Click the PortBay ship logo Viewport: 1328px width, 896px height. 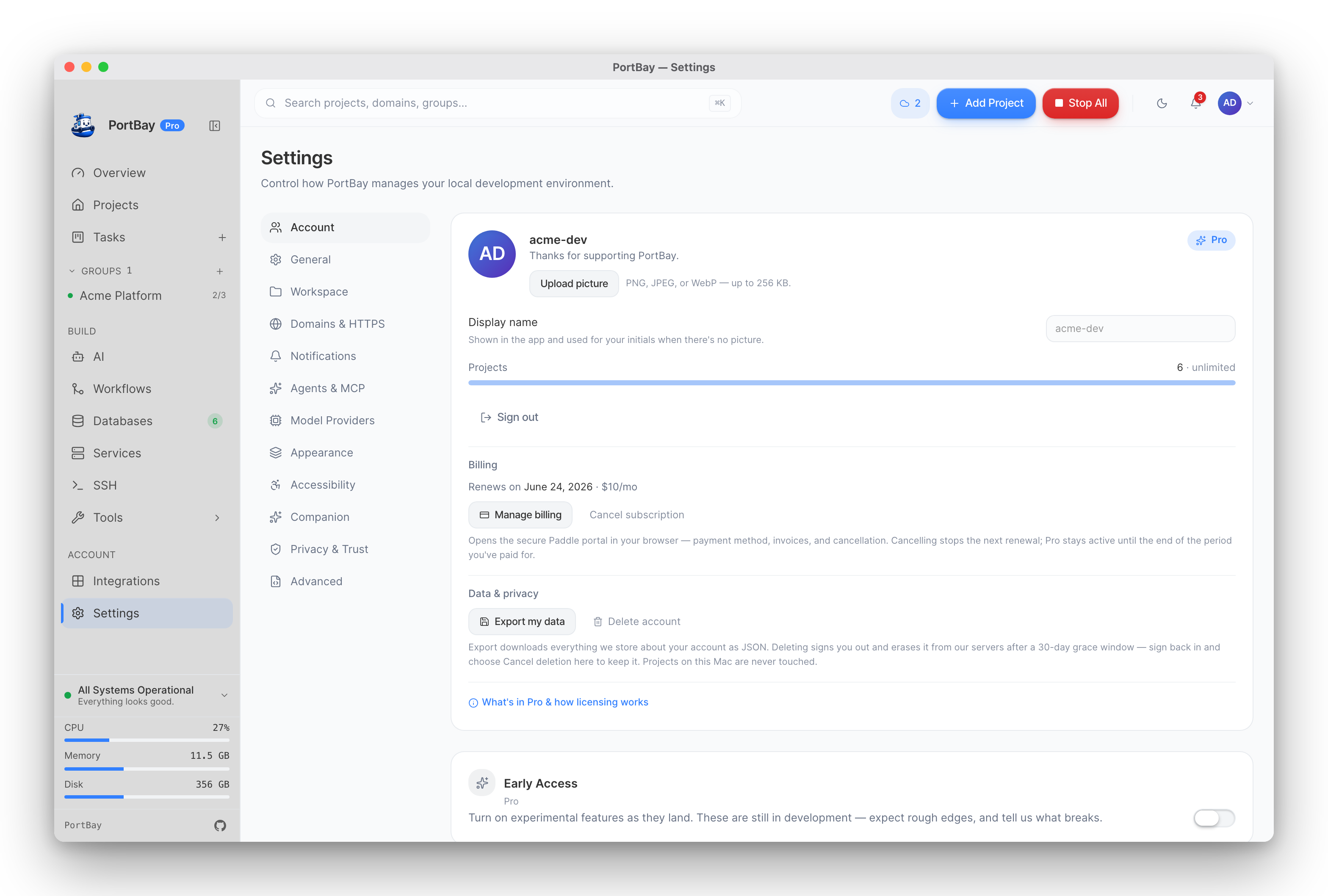point(83,125)
